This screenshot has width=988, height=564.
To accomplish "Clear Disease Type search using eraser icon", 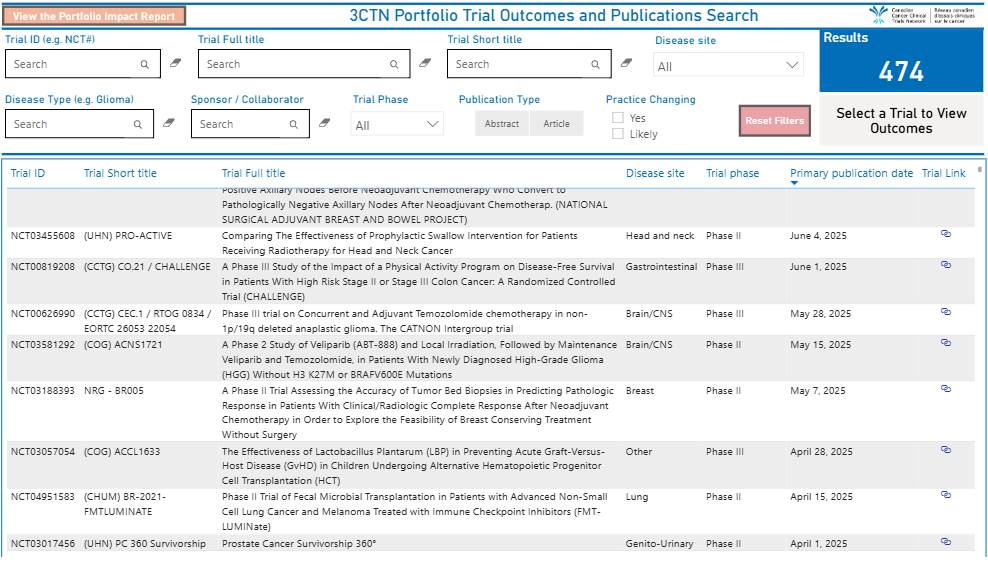I will tap(168, 123).
